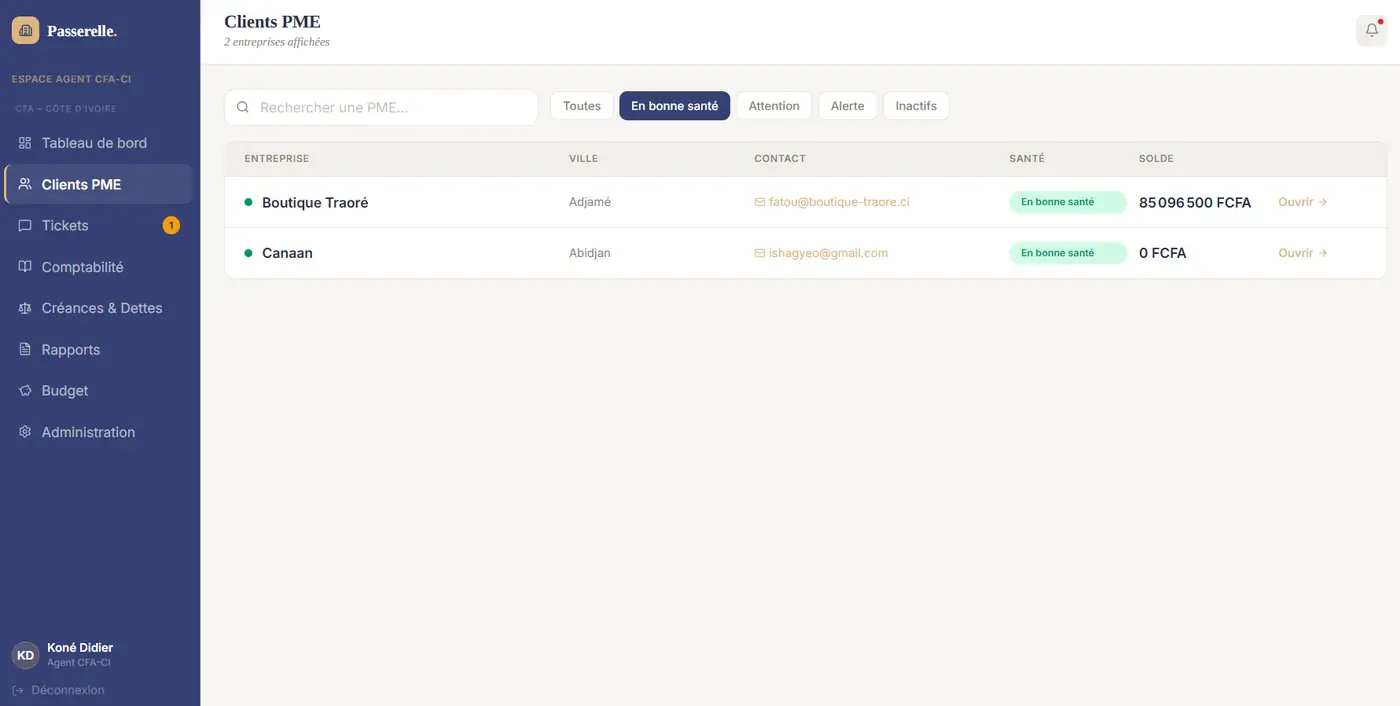Screen dimensions: 1400x706
Task: Click the Déconnexion logout icon
Action: coord(18,690)
